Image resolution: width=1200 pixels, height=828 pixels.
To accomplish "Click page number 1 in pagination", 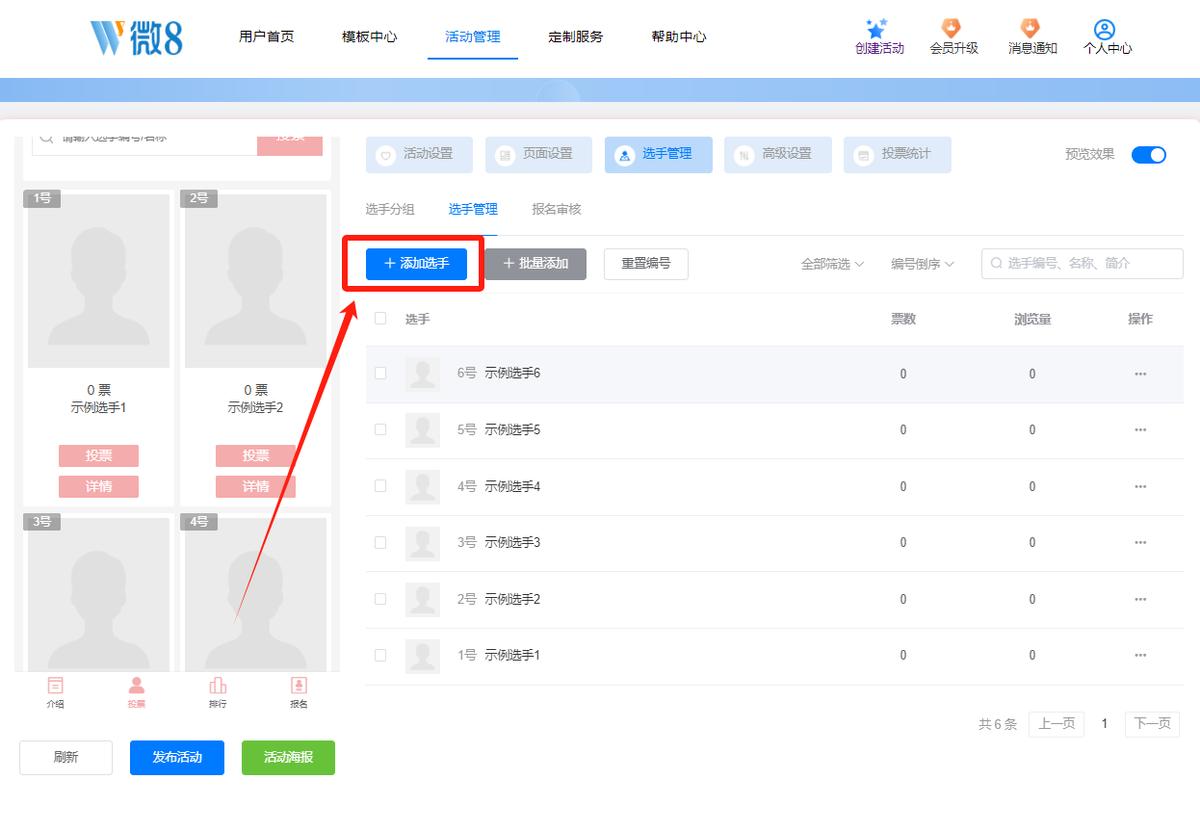I will click(x=1105, y=724).
